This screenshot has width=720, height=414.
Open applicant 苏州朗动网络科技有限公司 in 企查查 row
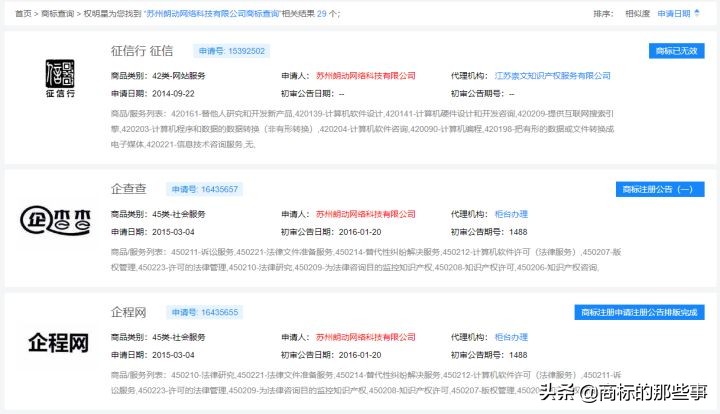(x=366, y=214)
